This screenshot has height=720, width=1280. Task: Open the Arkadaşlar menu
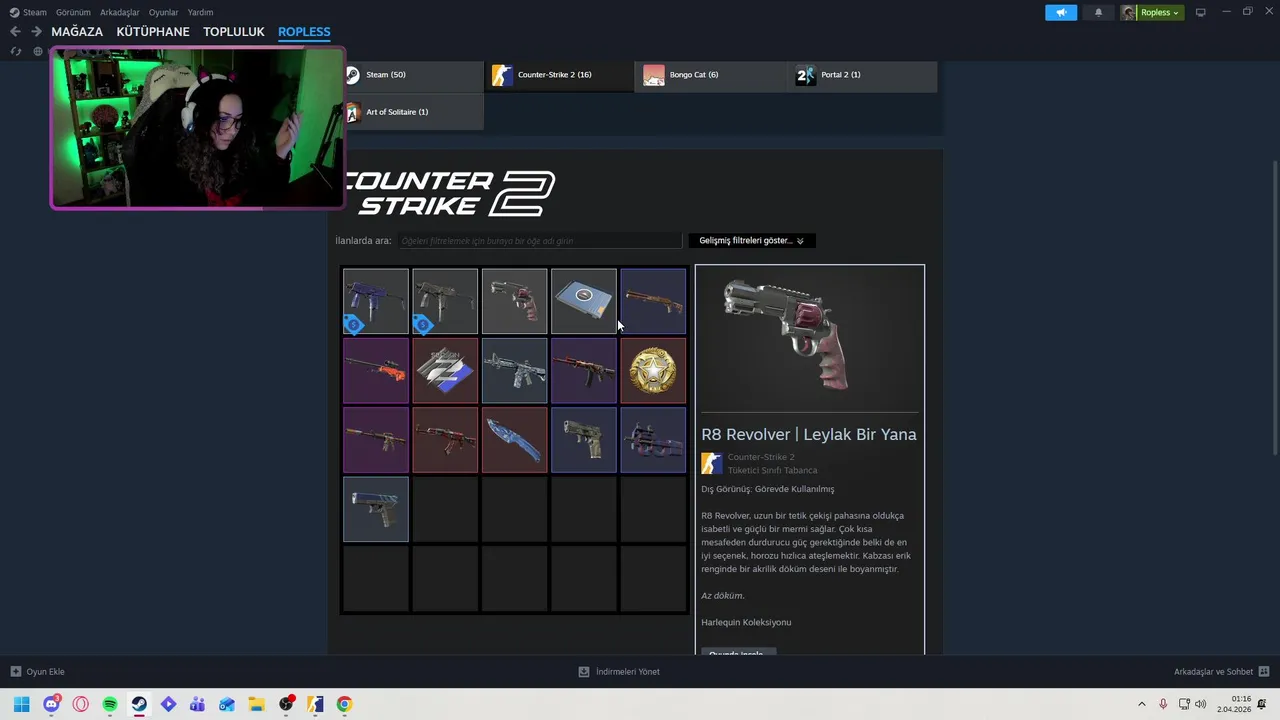119,12
